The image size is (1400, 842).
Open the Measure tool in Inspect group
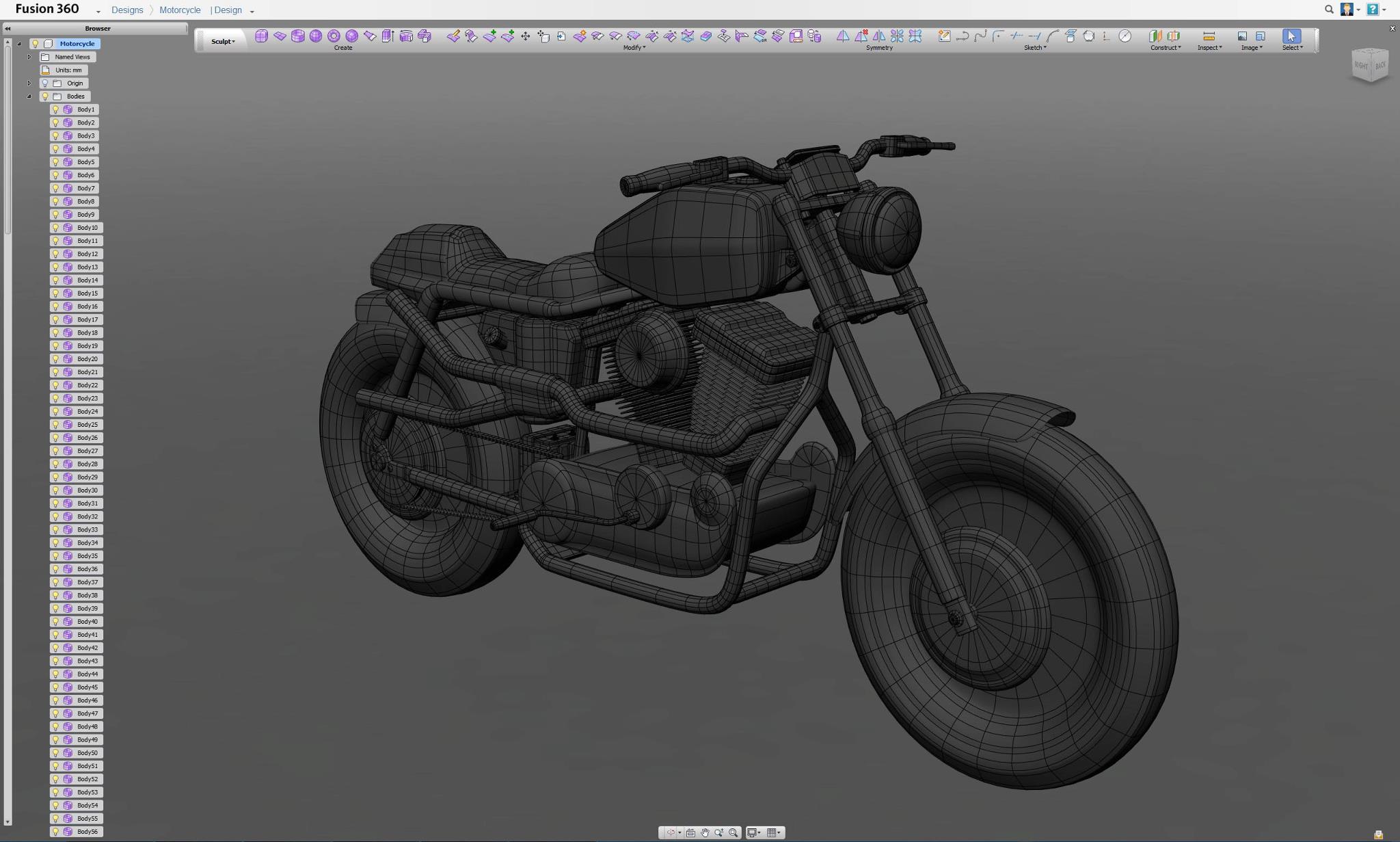coord(1210,36)
